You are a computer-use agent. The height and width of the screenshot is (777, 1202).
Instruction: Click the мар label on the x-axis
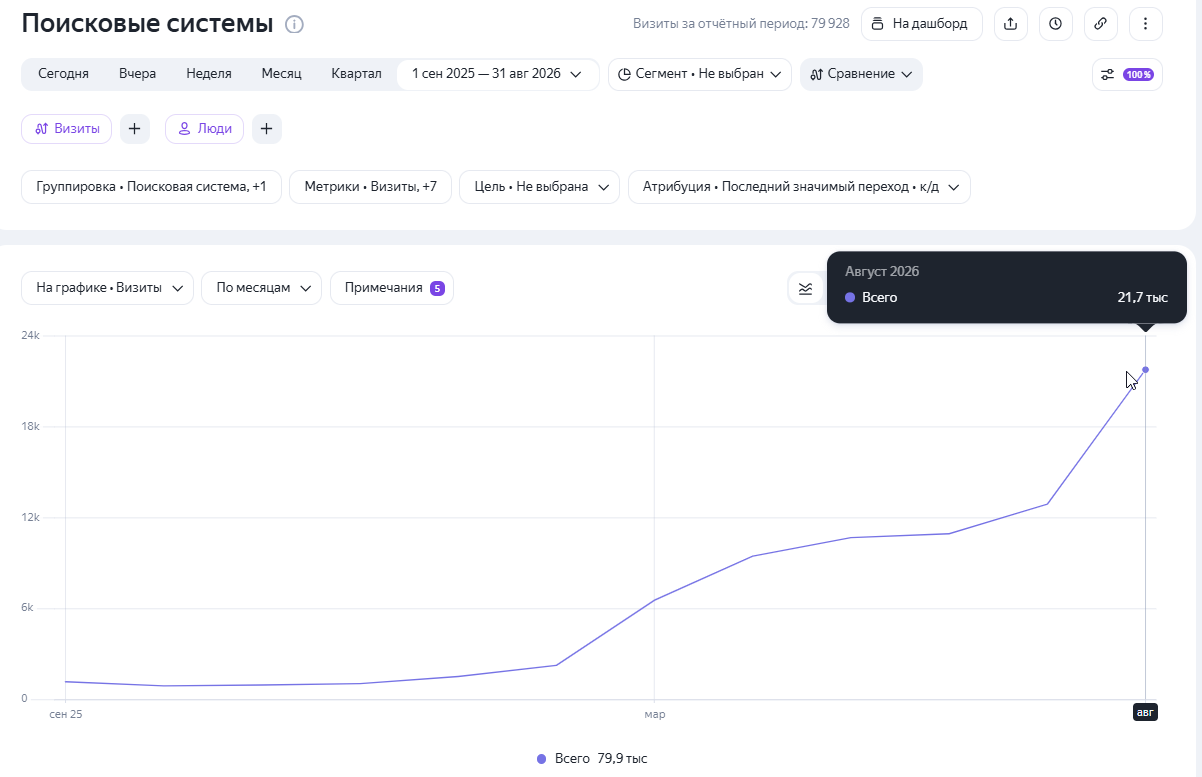click(654, 715)
